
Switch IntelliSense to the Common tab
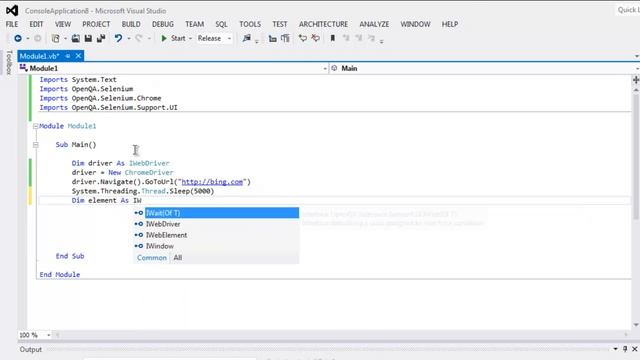tap(152, 258)
